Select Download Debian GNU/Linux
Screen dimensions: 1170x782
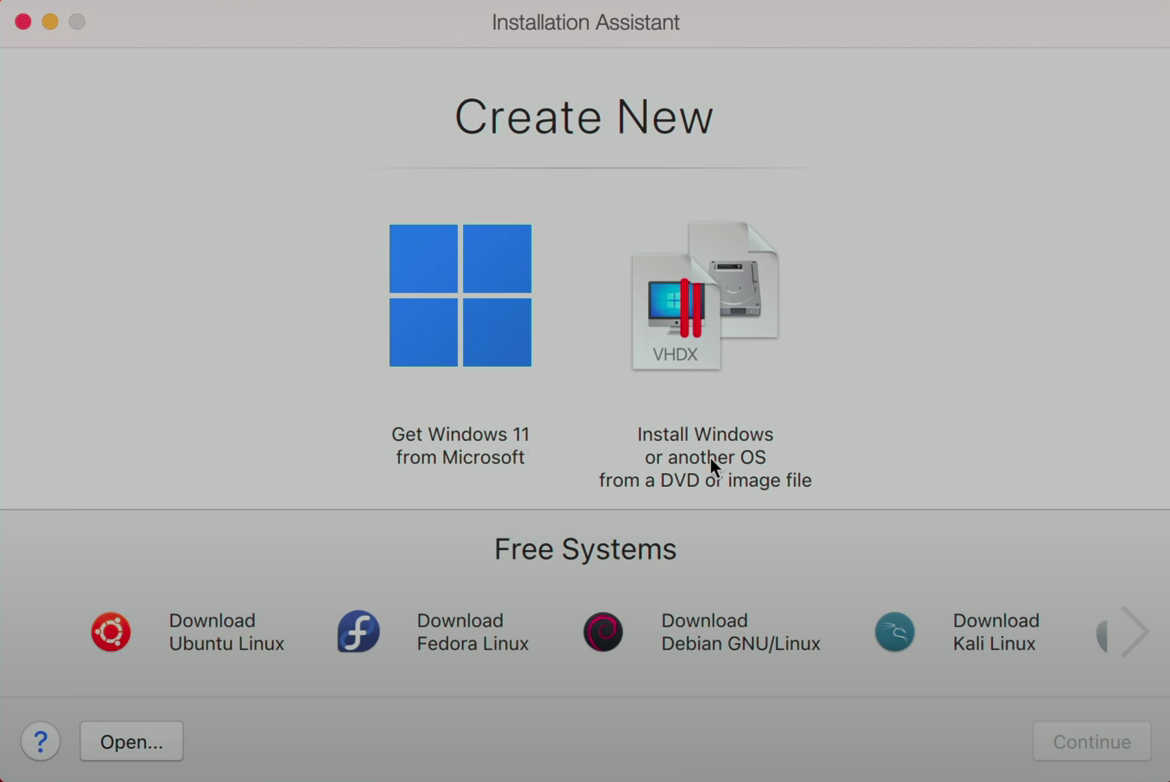coord(740,632)
